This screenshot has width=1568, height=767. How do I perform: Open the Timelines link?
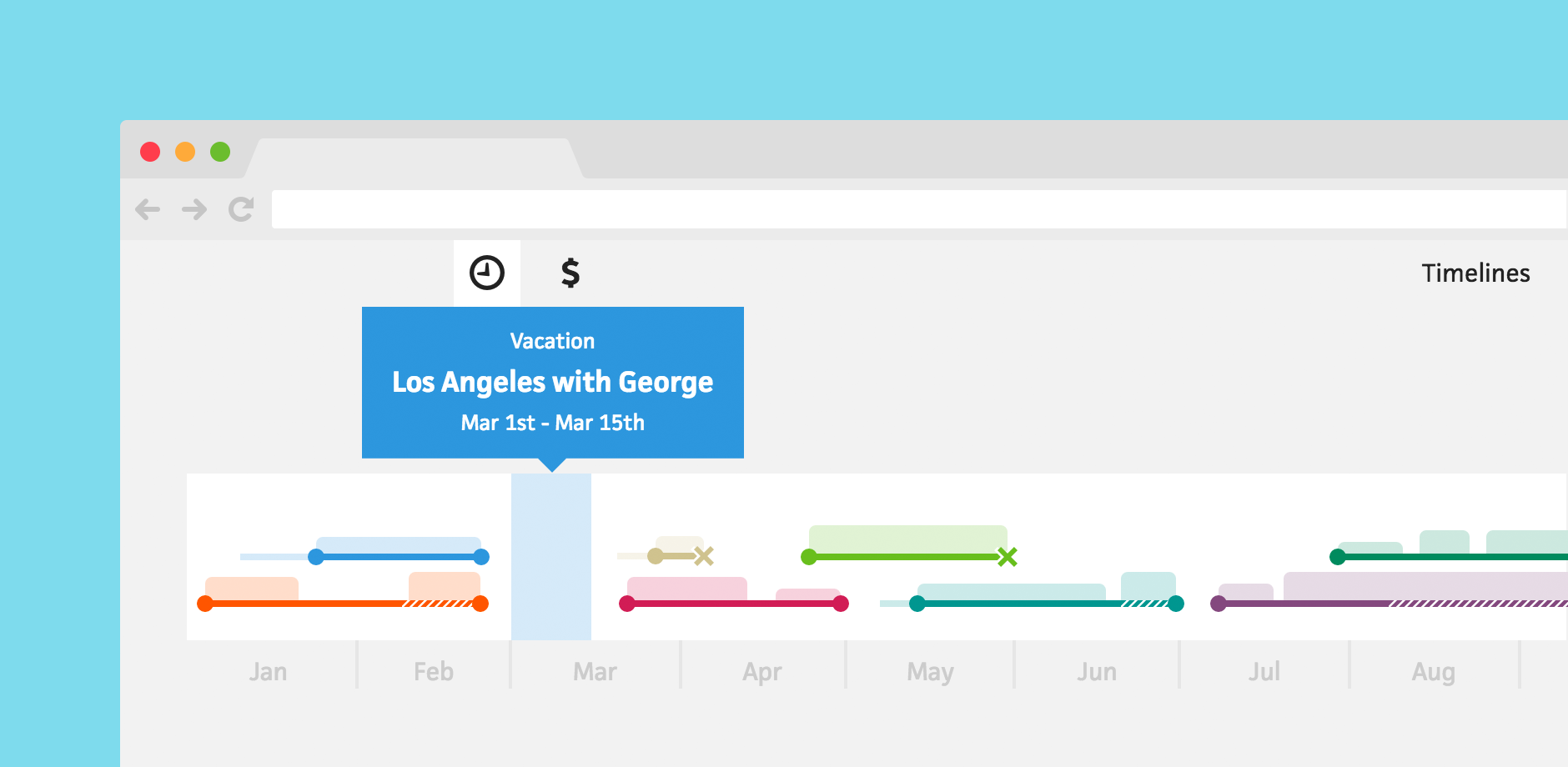[1475, 273]
